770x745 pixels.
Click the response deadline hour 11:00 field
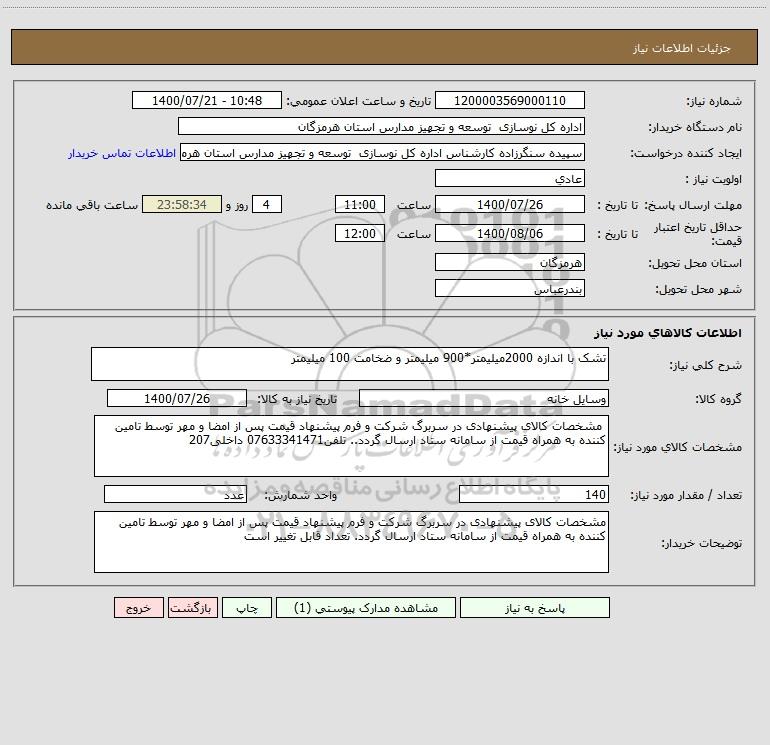359,204
